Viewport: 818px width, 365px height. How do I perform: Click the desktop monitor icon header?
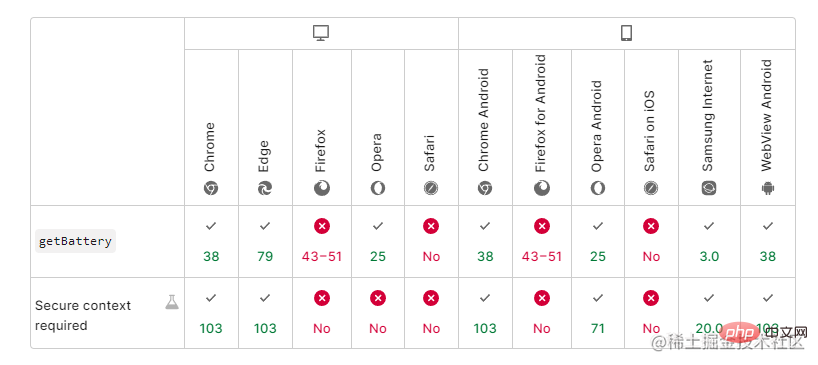pos(321,33)
